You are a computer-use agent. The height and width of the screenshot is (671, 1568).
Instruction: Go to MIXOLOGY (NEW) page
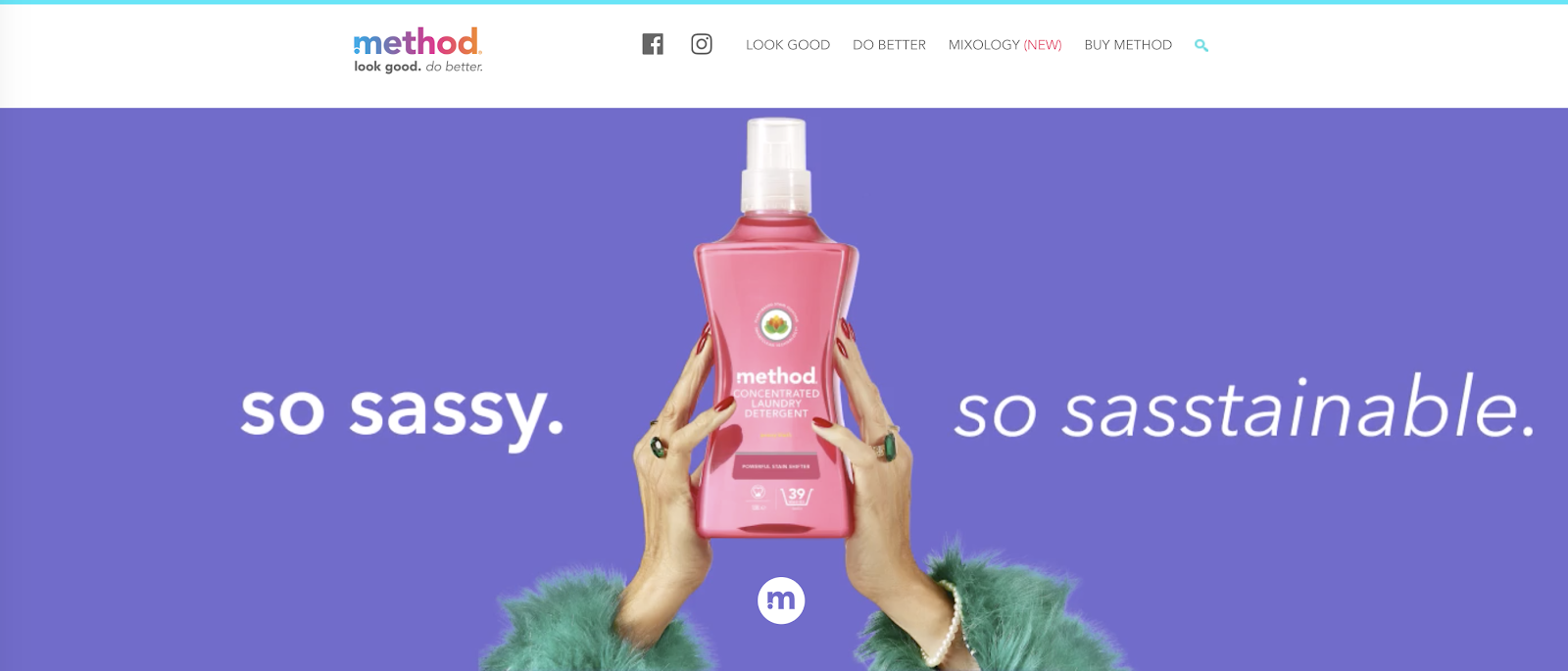[1004, 45]
